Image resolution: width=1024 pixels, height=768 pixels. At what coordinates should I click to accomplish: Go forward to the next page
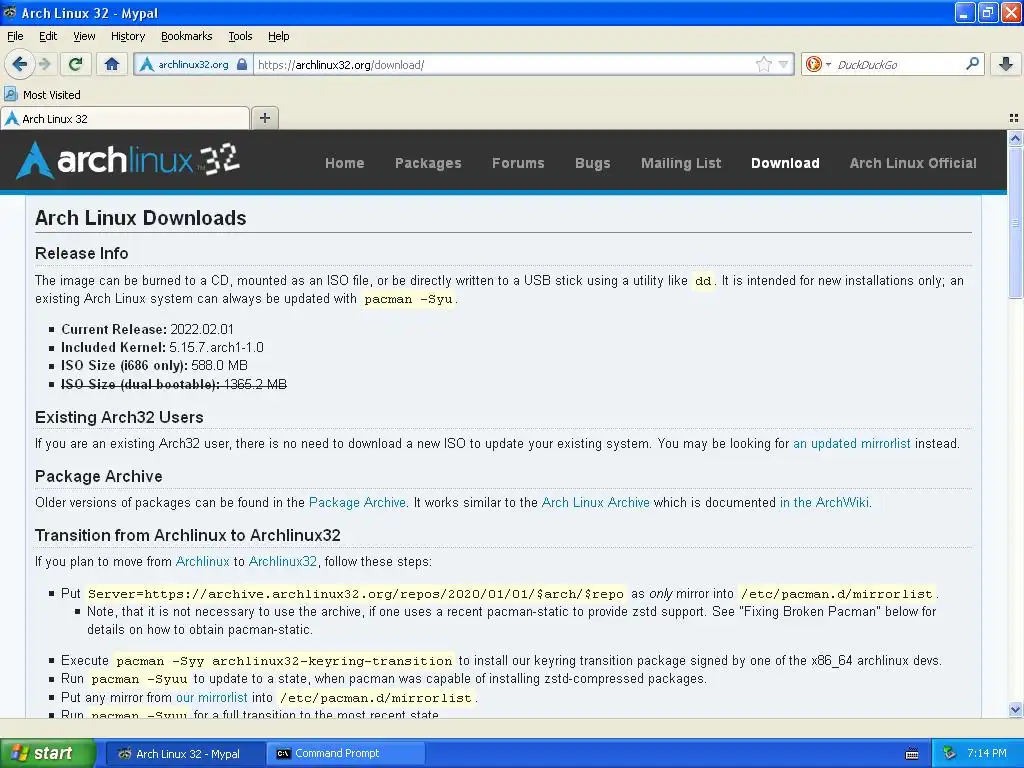tap(44, 64)
